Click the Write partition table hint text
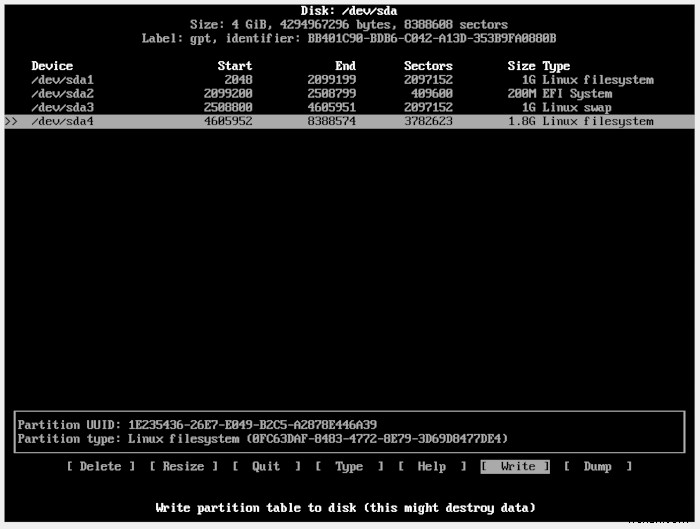 (346, 508)
